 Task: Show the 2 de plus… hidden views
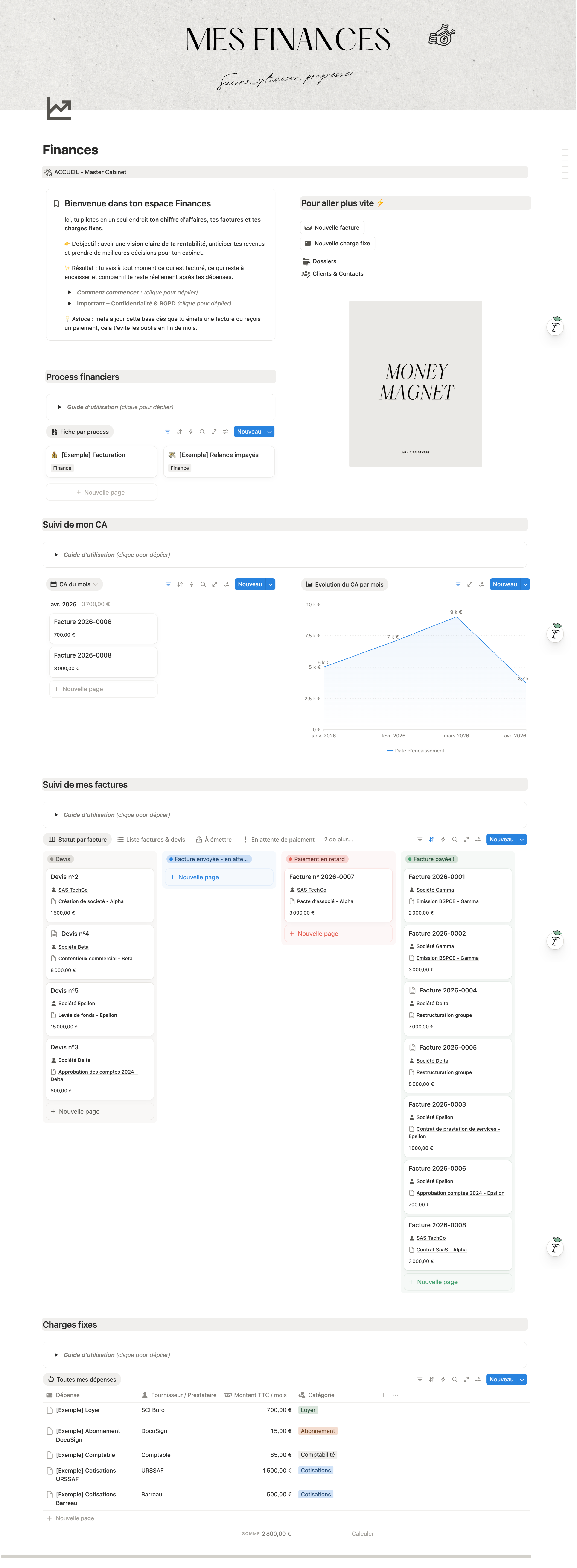point(338,839)
